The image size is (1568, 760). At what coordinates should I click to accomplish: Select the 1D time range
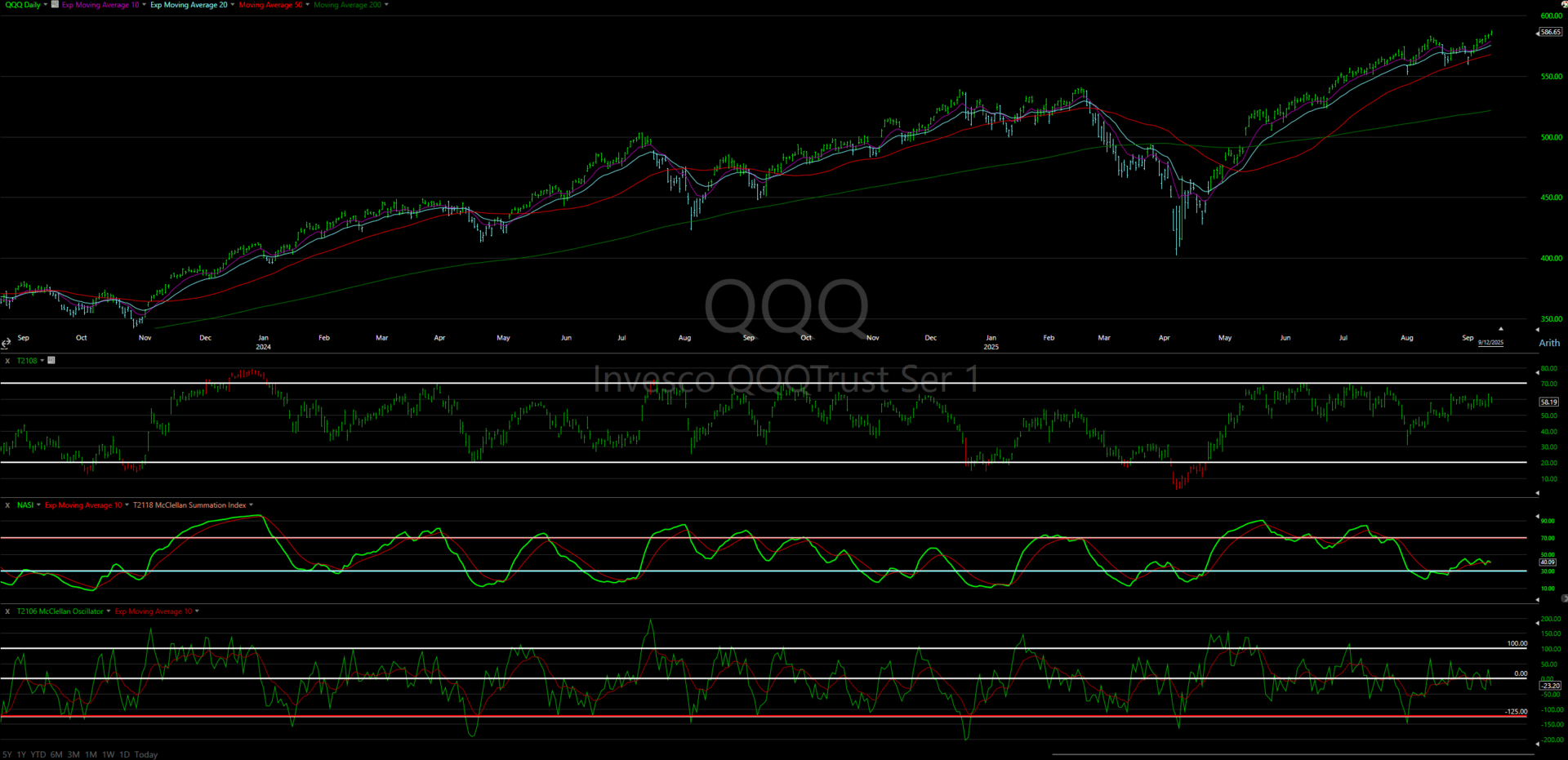pos(124,754)
